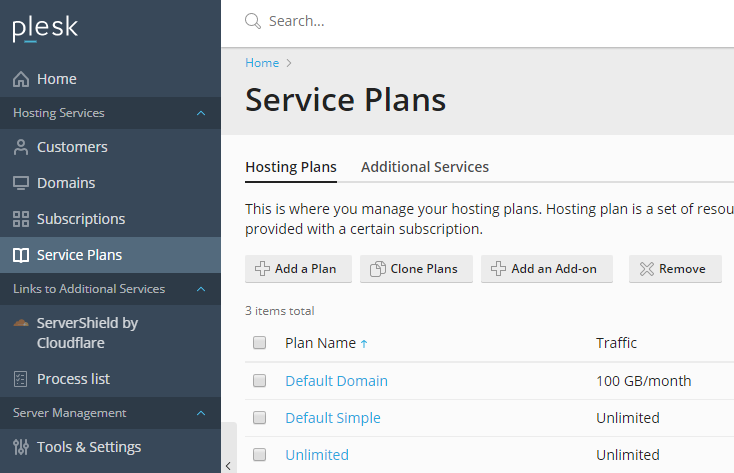This screenshot has width=734, height=473.
Task: Click the Domains monitor icon
Action: click(x=21, y=183)
